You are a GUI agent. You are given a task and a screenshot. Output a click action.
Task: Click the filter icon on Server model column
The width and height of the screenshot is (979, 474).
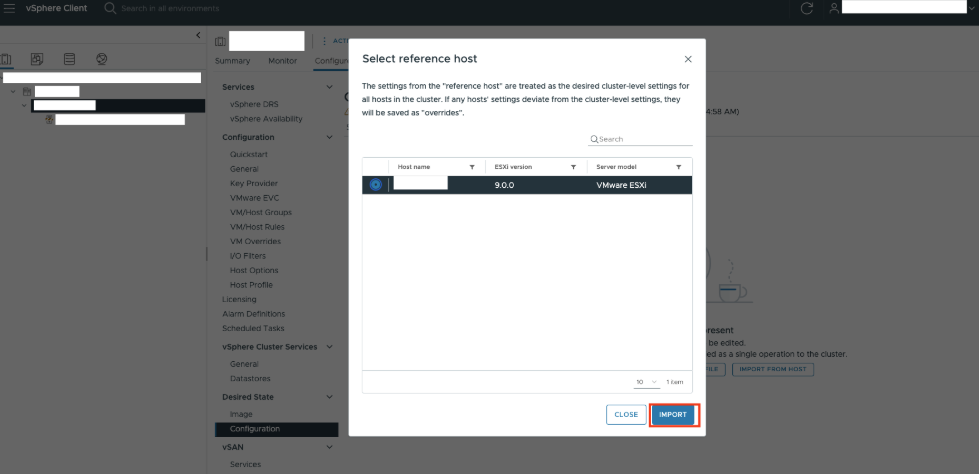click(679, 167)
